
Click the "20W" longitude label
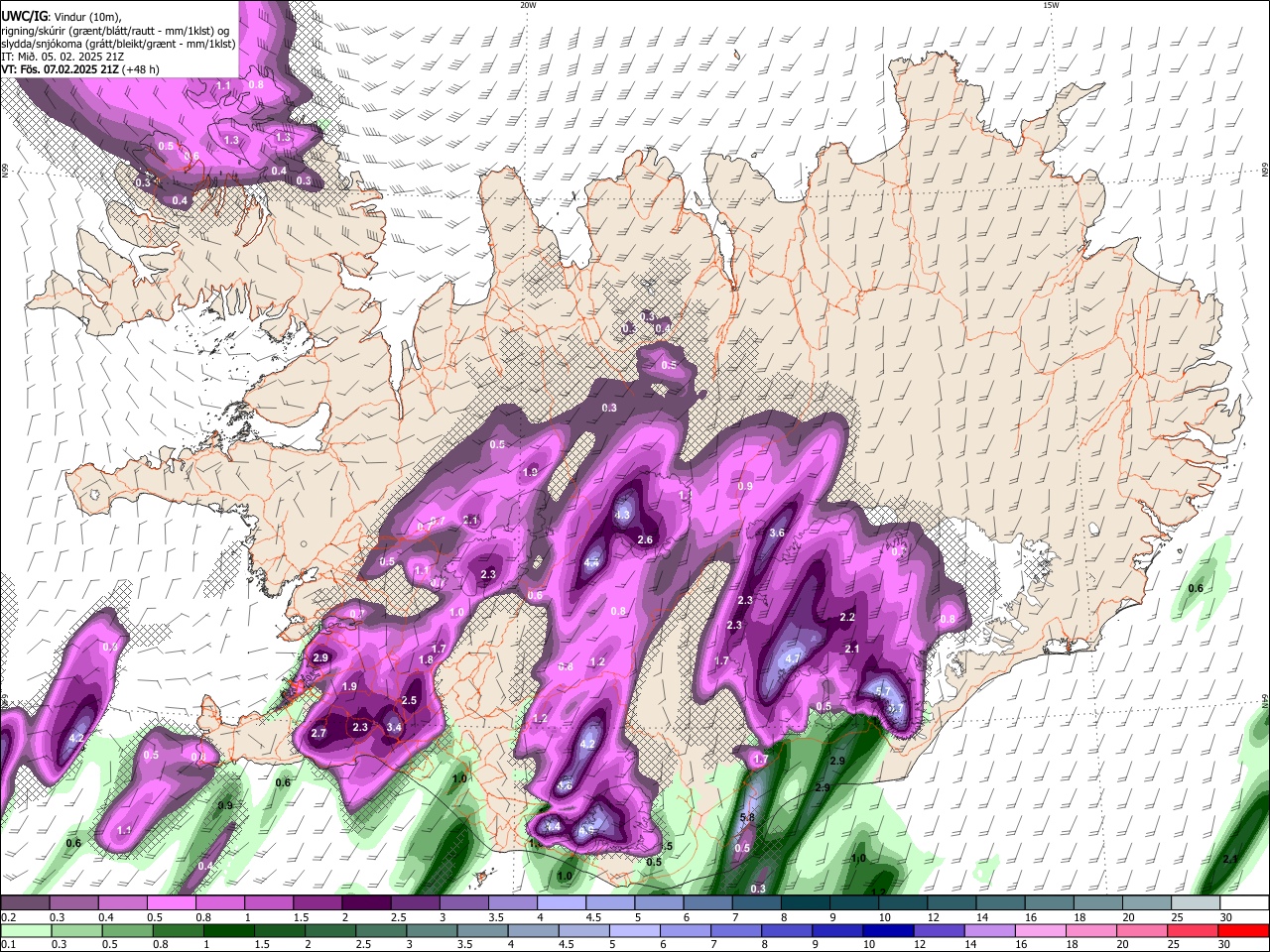(528, 5)
